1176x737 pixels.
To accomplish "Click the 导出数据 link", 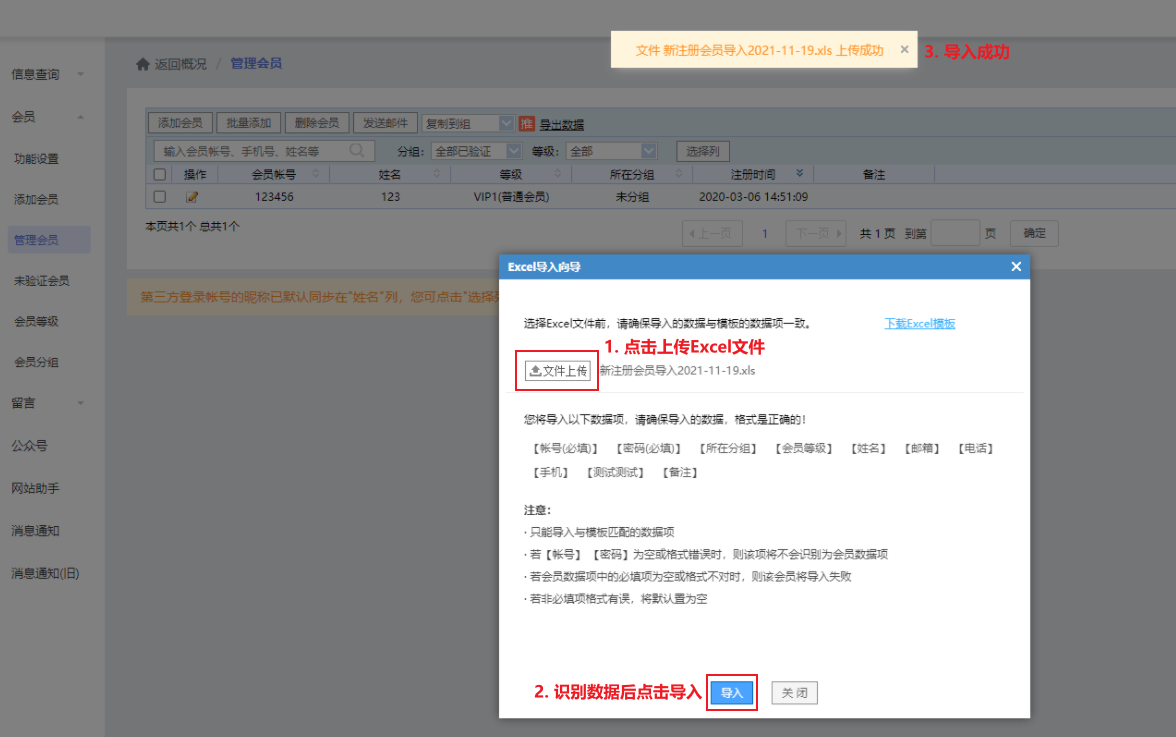I will (x=562, y=124).
